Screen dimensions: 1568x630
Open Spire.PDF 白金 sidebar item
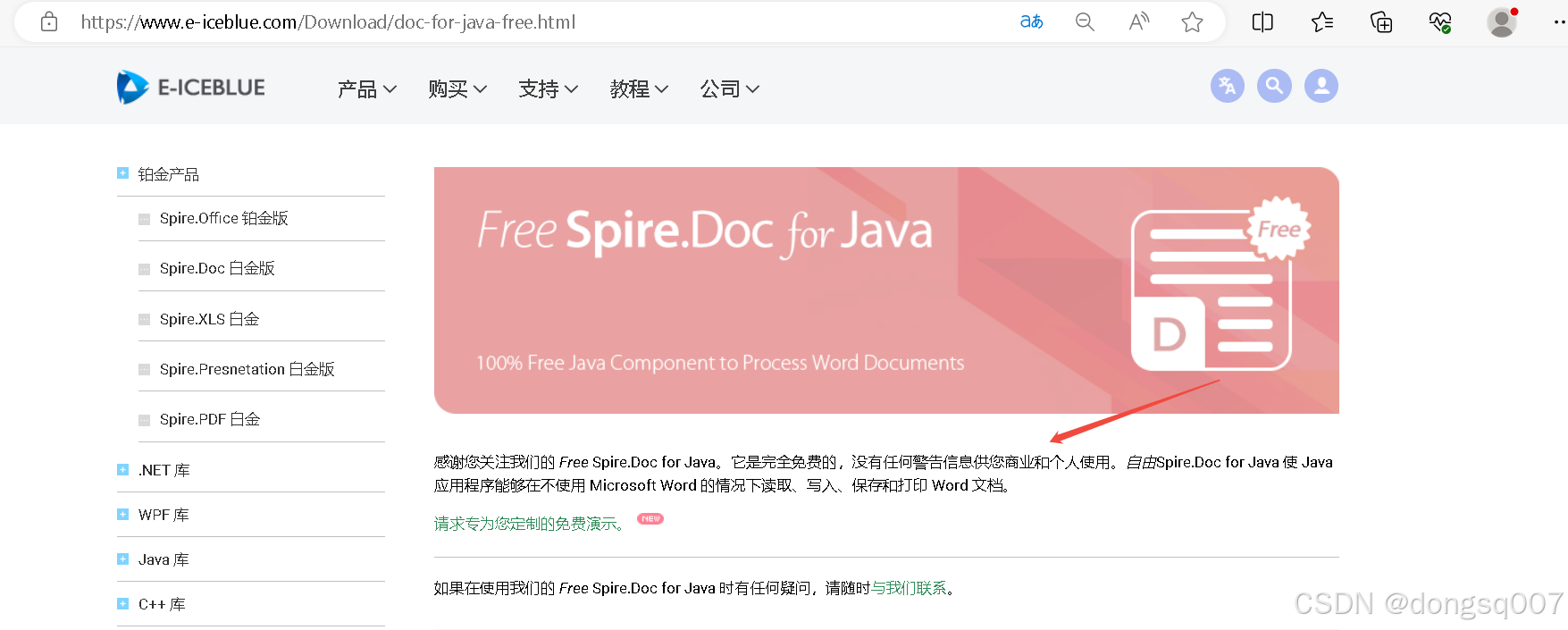coord(210,419)
